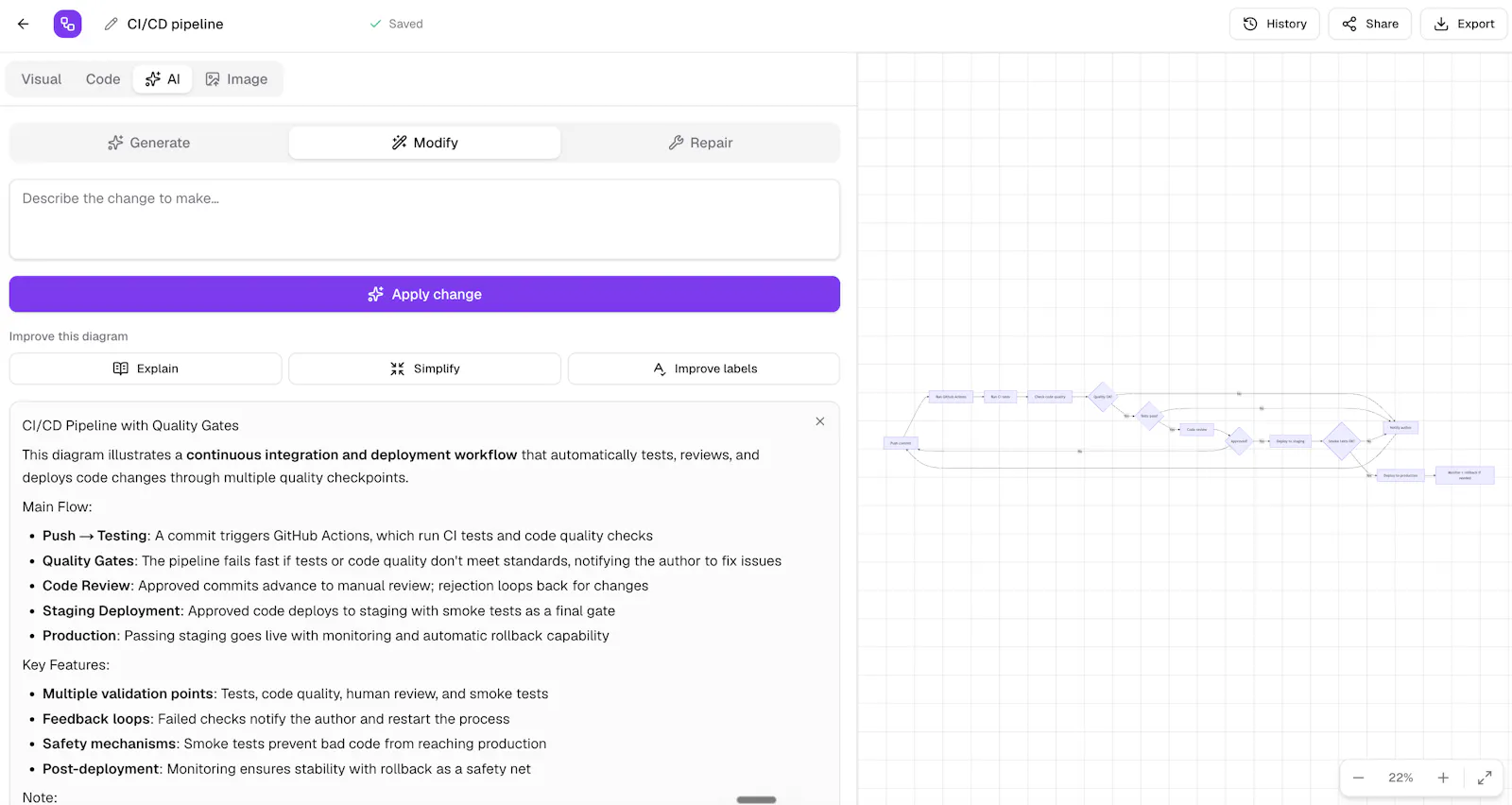This screenshot has height=805, width=1512.
Task: Click the 22% zoom level readout
Action: 1400,778
